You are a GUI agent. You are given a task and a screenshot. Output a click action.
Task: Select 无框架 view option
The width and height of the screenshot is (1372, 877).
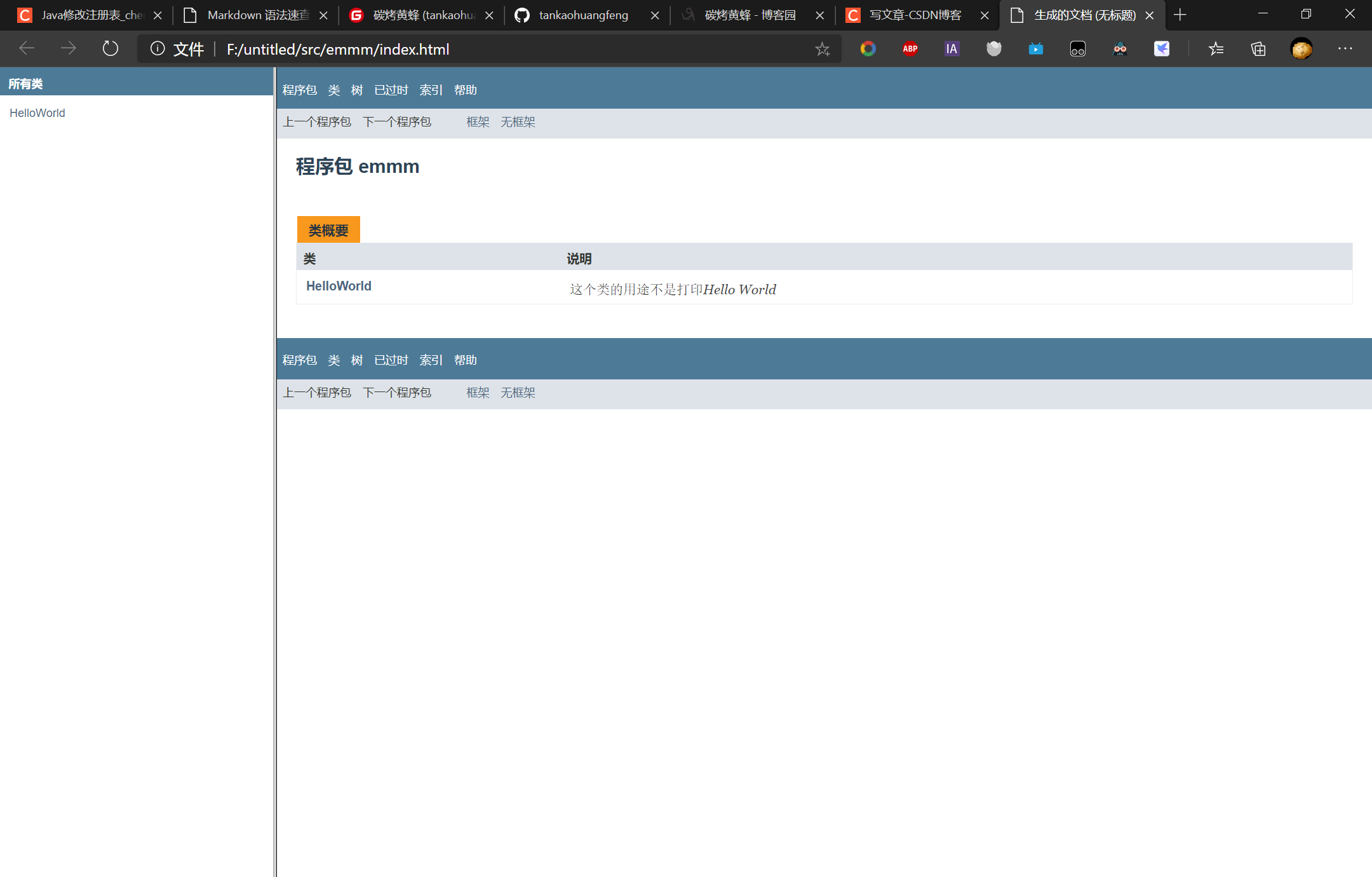(x=518, y=121)
